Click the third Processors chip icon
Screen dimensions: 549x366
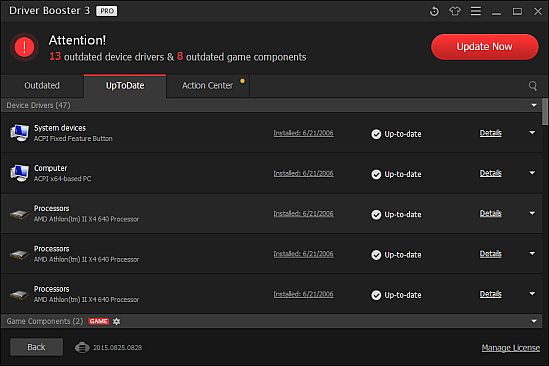20,294
